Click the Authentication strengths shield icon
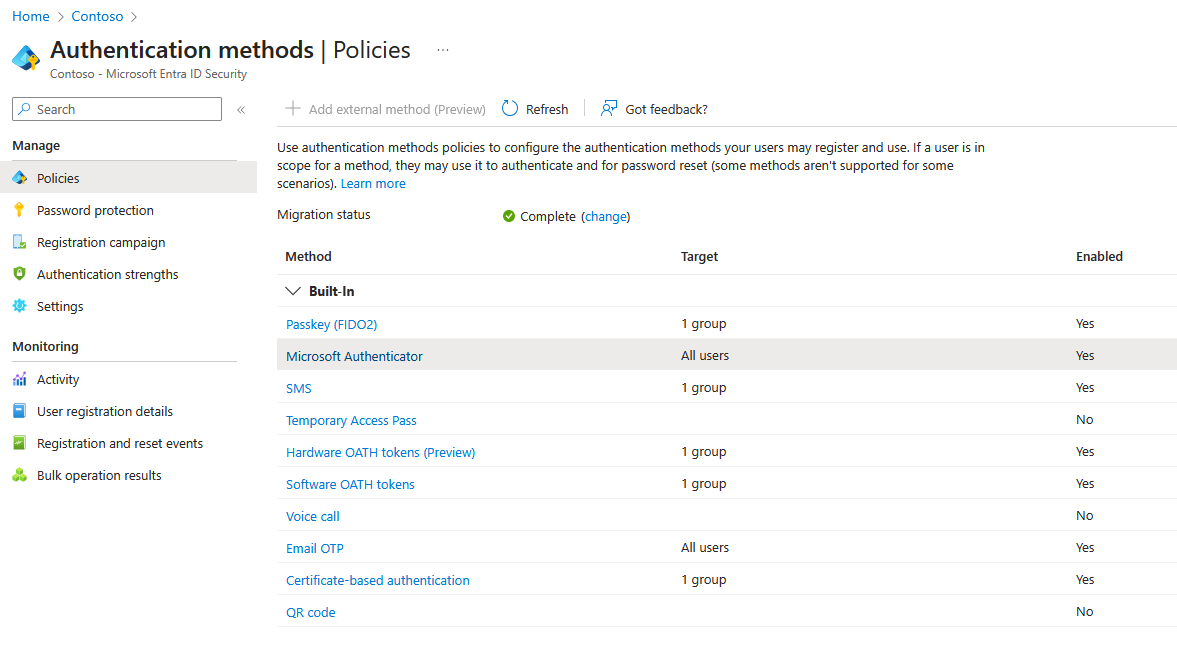The height and width of the screenshot is (645, 1177). [x=19, y=274]
